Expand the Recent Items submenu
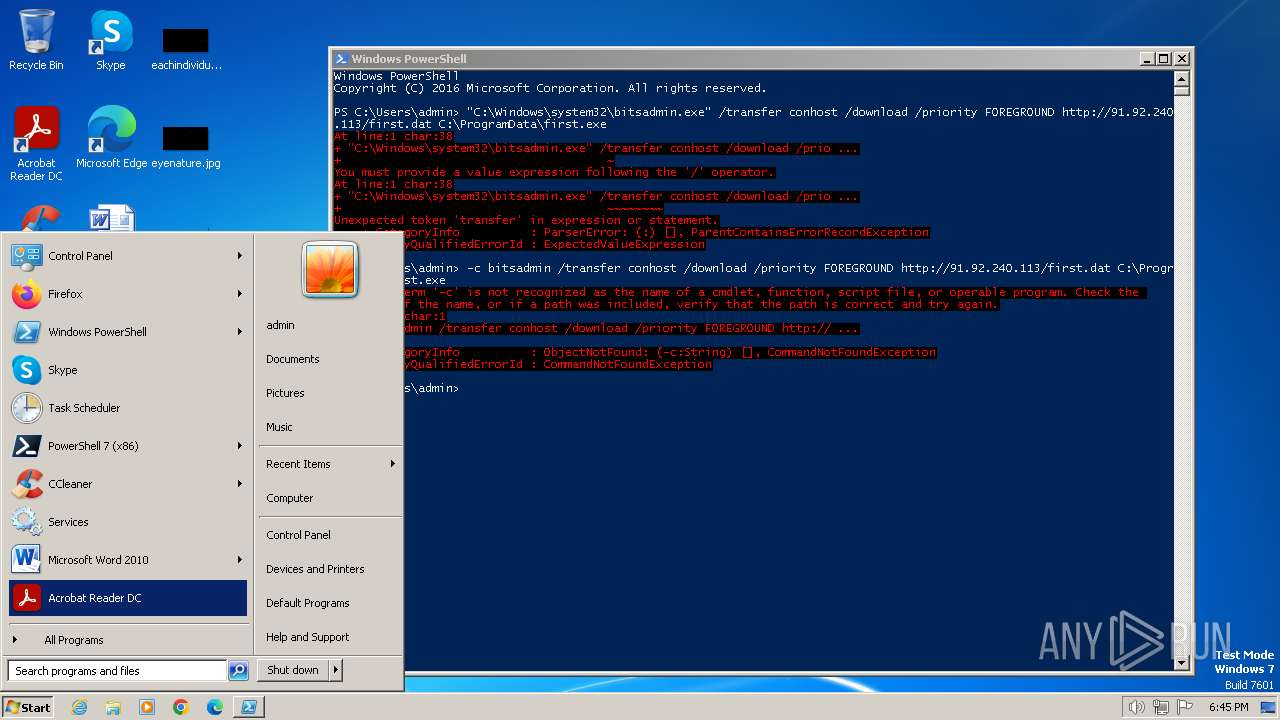The height and width of the screenshot is (720, 1280). click(331, 464)
